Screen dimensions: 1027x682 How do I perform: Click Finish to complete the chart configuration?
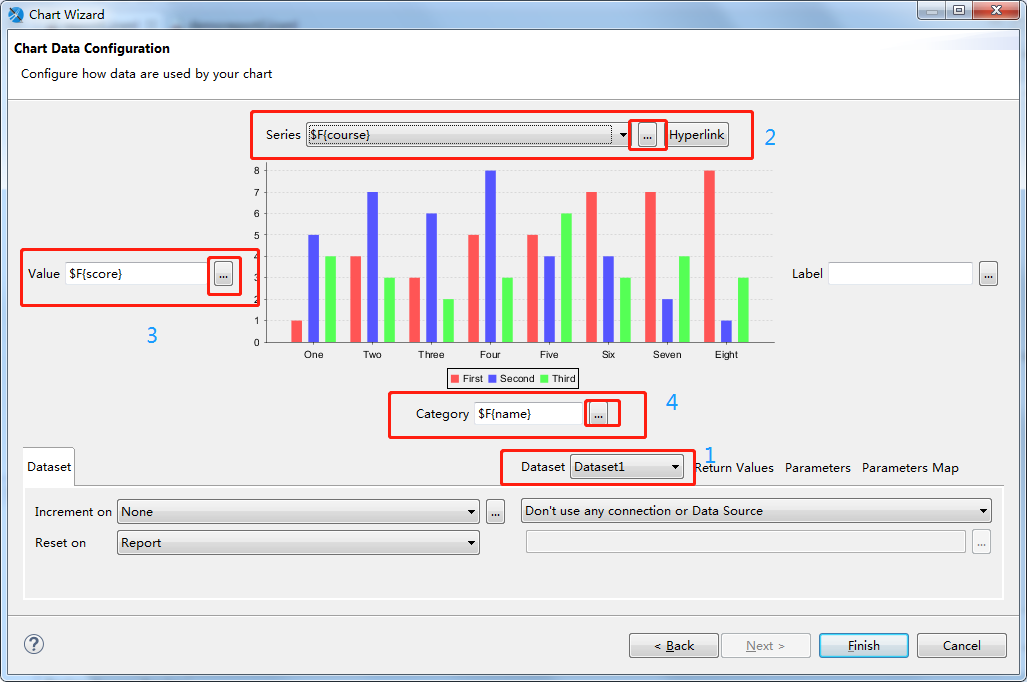(x=862, y=645)
